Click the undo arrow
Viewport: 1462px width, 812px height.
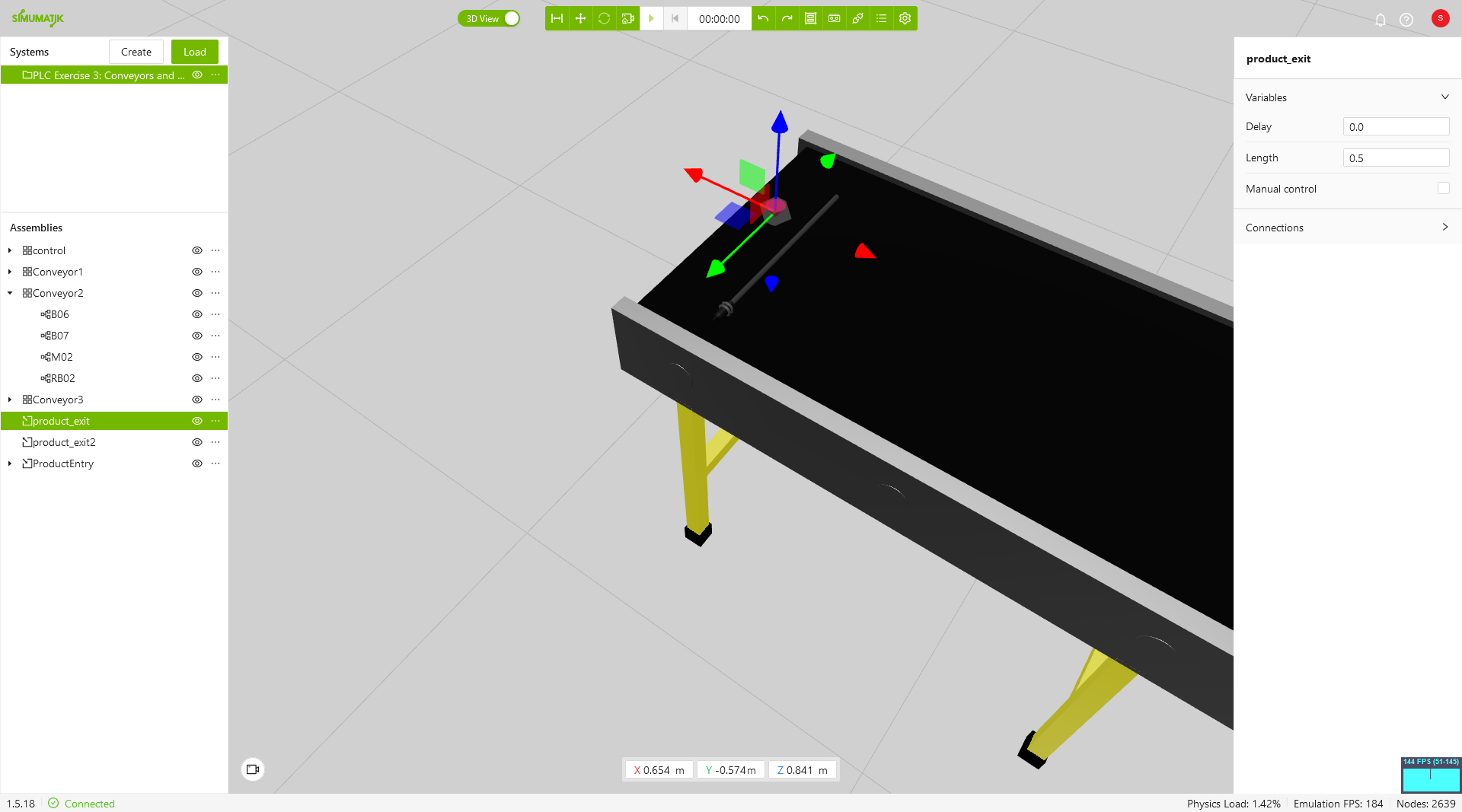[763, 18]
